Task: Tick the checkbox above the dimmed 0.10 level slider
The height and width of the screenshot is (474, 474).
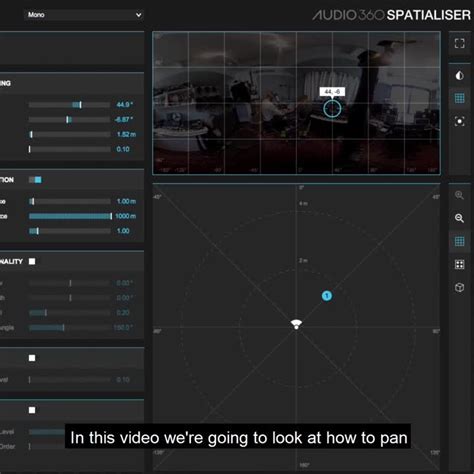Action: point(32,358)
